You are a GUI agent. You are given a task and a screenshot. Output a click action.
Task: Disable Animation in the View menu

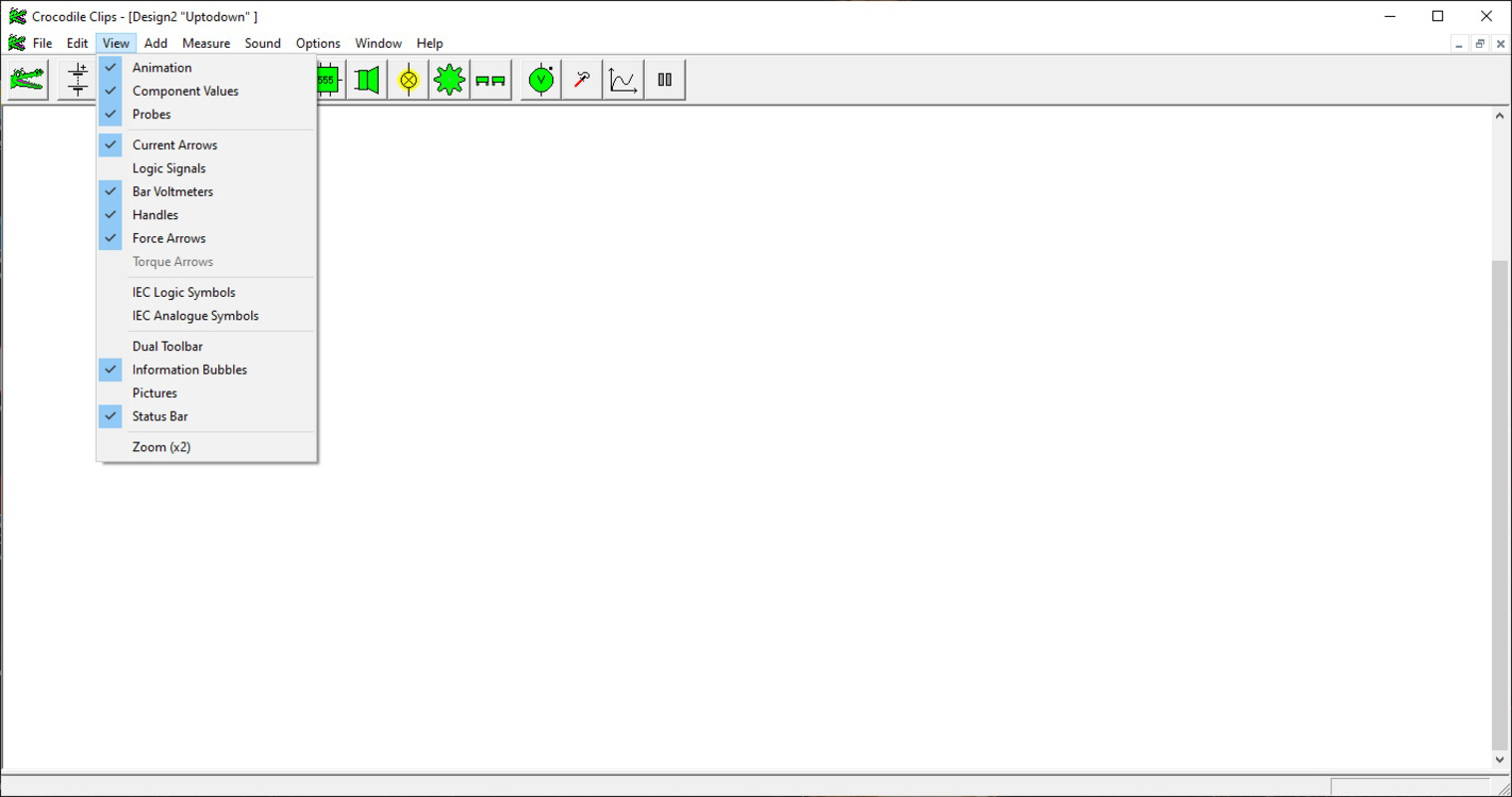161,67
